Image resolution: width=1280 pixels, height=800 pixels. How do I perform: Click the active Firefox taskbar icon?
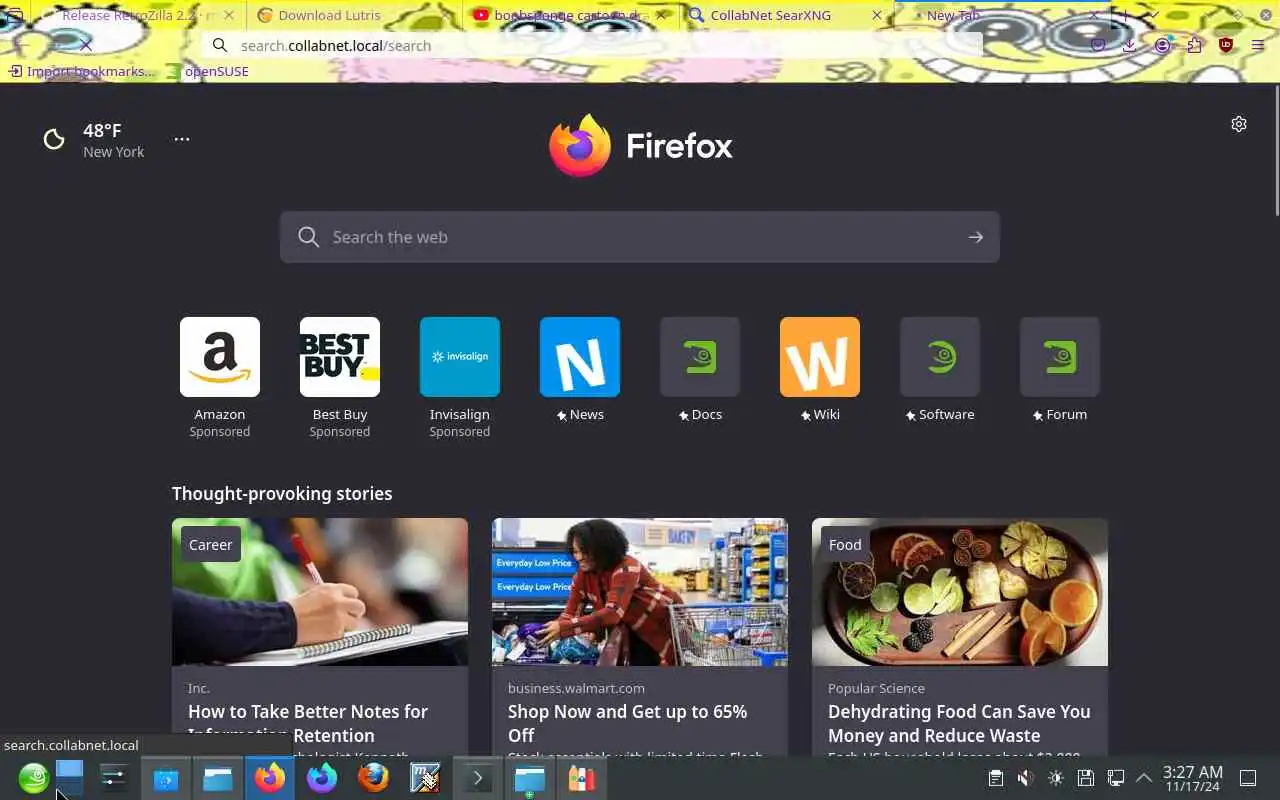[x=270, y=778]
